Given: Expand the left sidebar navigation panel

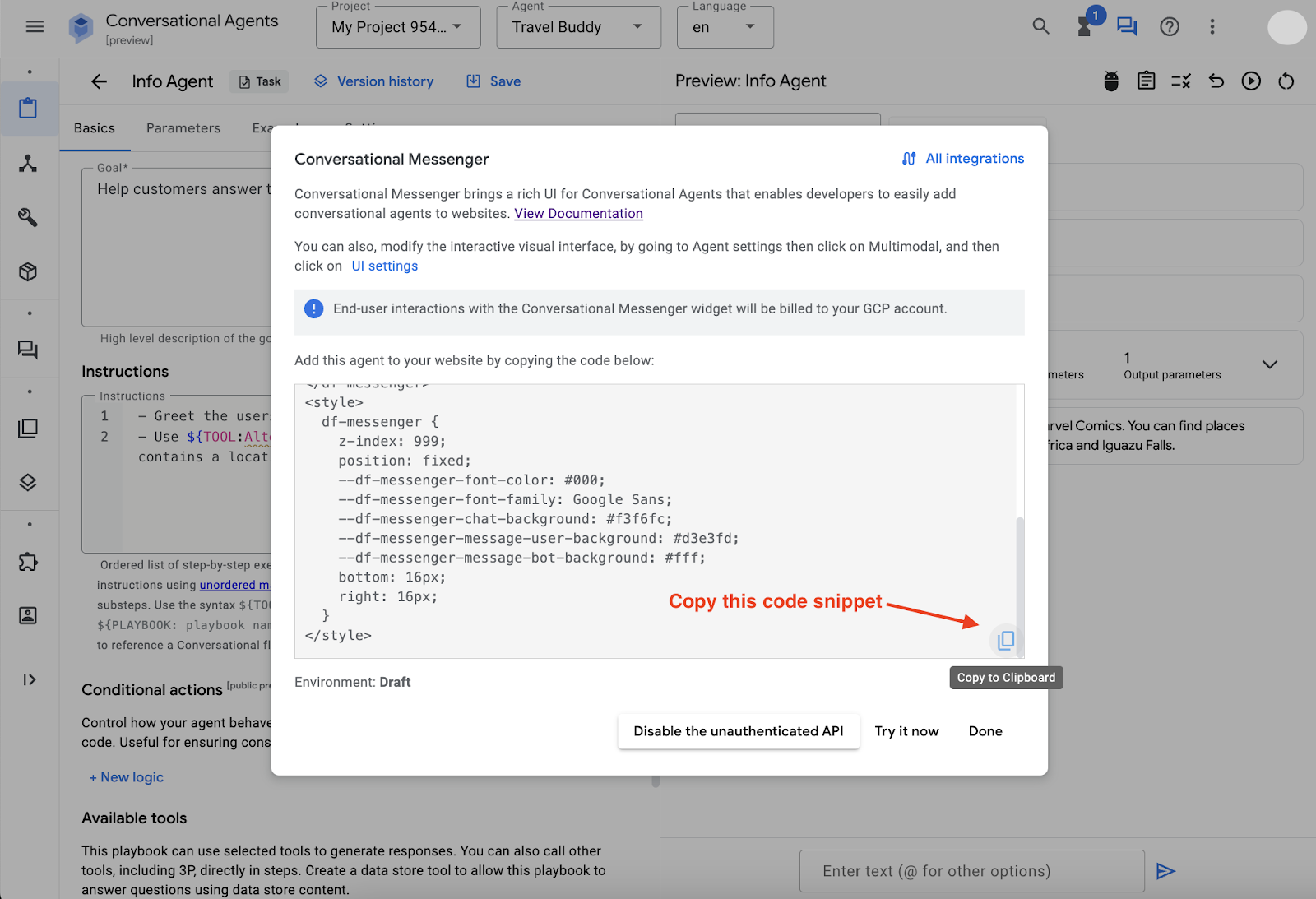Looking at the screenshot, I should 30,679.
